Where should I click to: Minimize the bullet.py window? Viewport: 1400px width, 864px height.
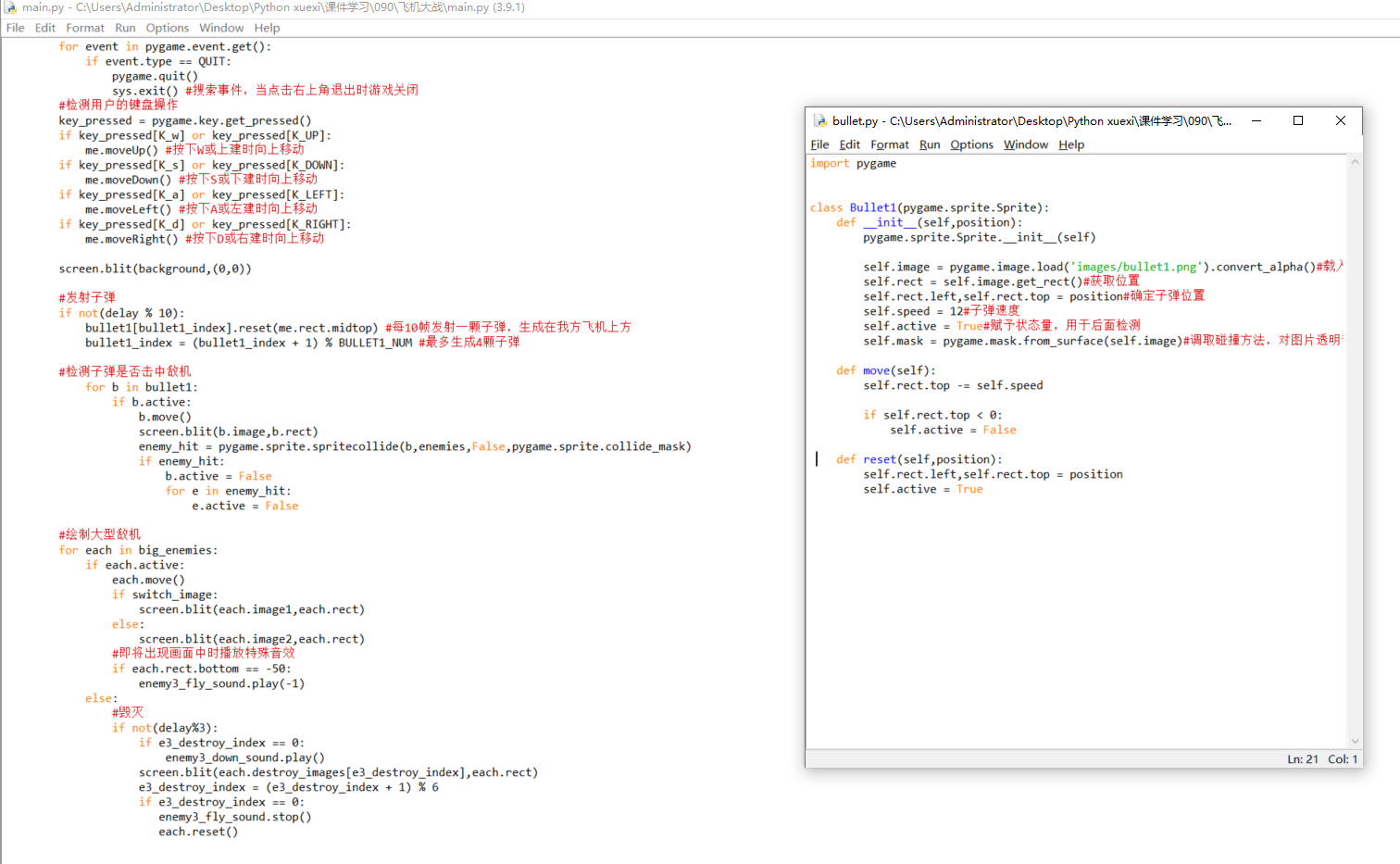coord(1256,120)
